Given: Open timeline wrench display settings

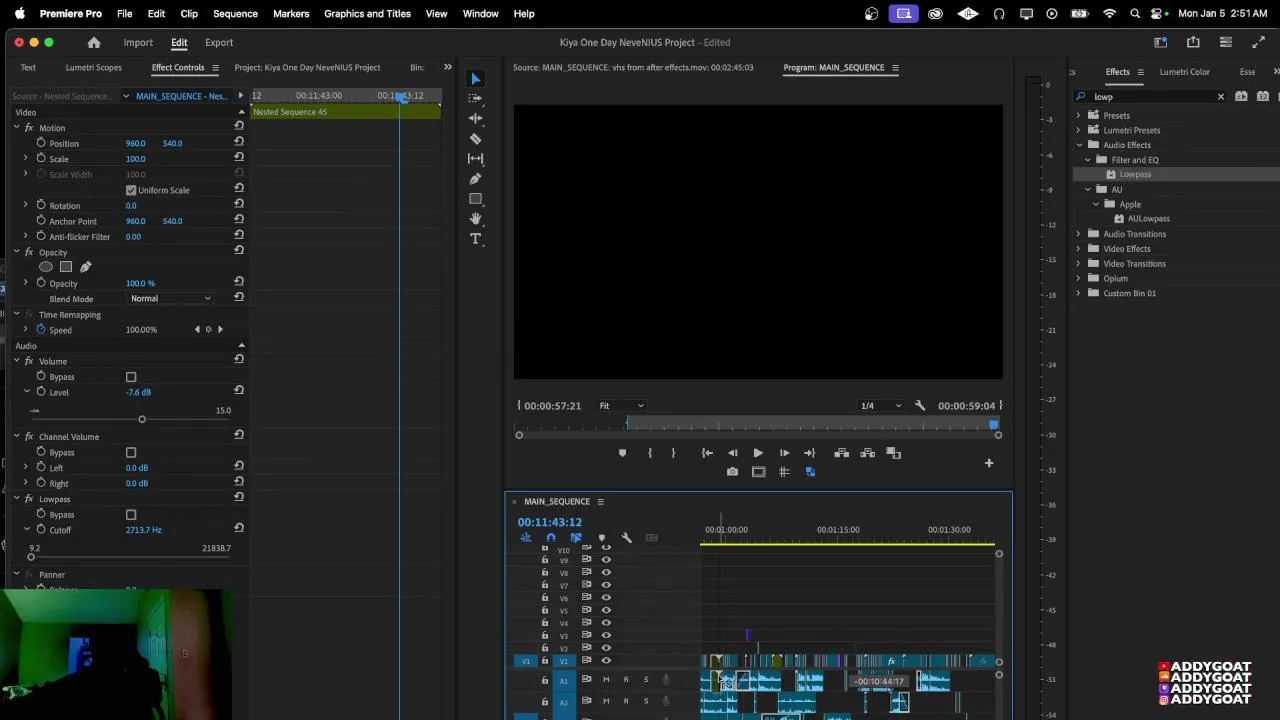Looking at the screenshot, I should click(626, 538).
